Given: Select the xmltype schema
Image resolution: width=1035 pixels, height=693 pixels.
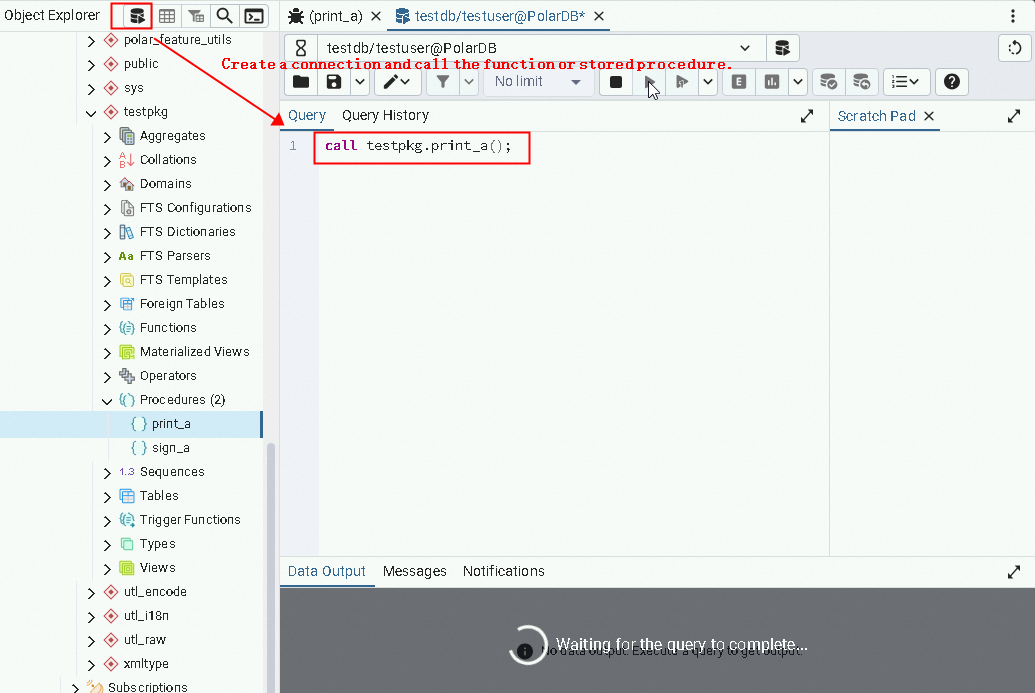Looking at the screenshot, I should tap(145, 664).
